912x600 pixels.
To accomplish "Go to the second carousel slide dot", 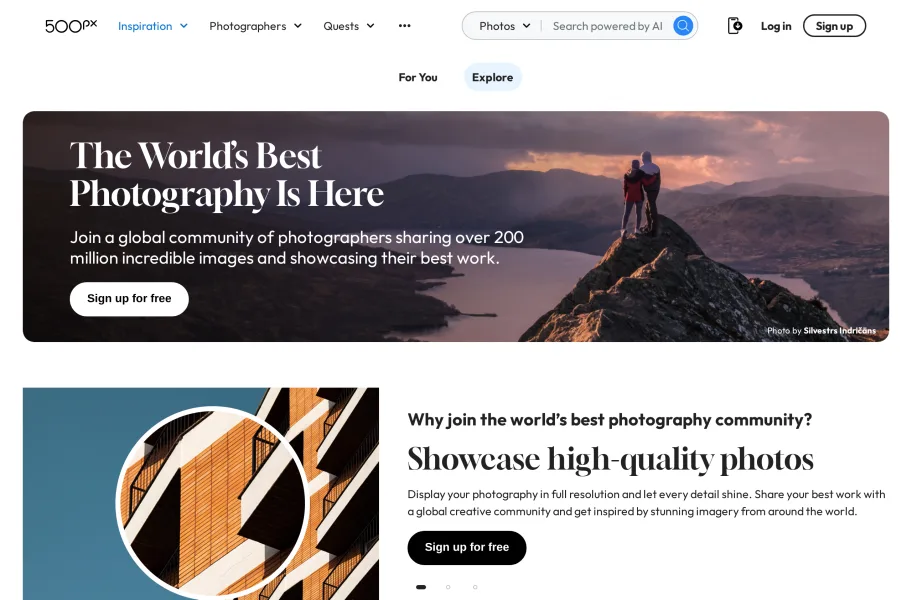I will click(448, 587).
